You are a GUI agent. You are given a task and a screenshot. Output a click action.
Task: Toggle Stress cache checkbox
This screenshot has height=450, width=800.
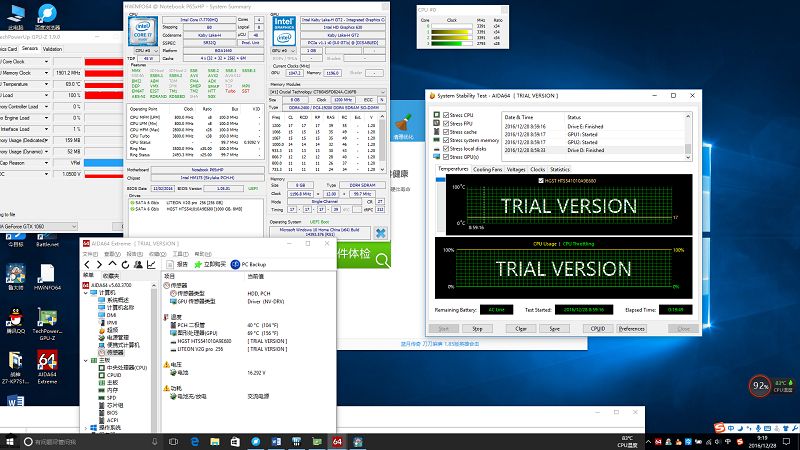coord(446,132)
